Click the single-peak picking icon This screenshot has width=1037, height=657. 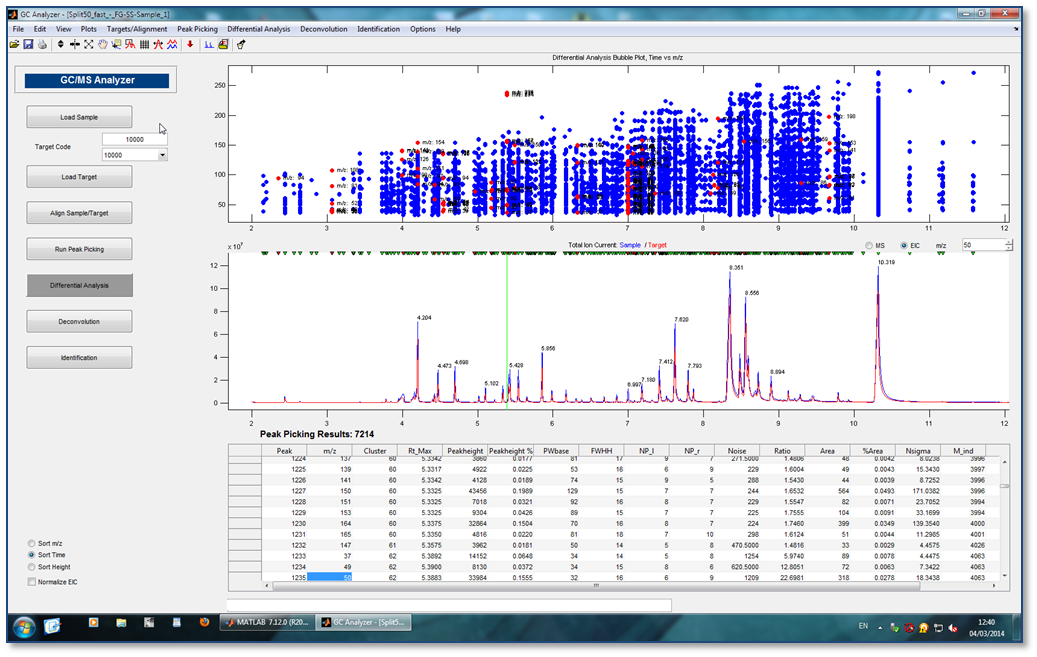pyautogui.click(x=157, y=45)
